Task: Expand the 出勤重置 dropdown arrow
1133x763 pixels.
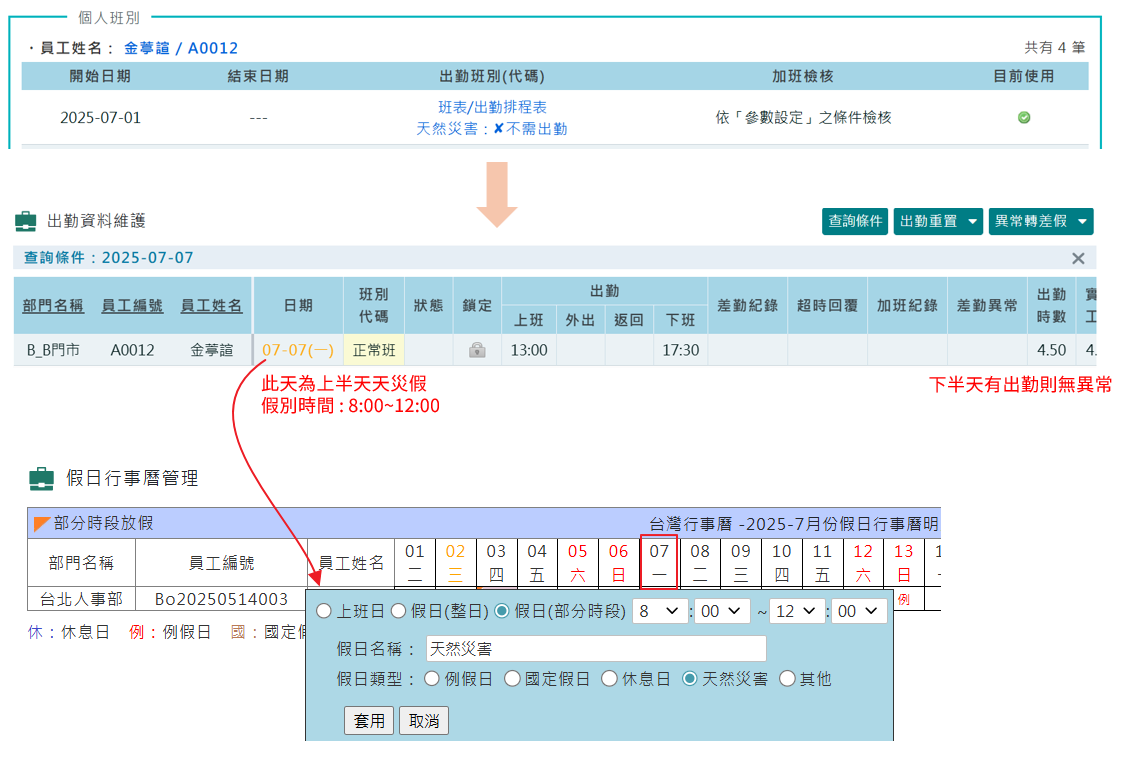Action: pyautogui.click(x=973, y=221)
